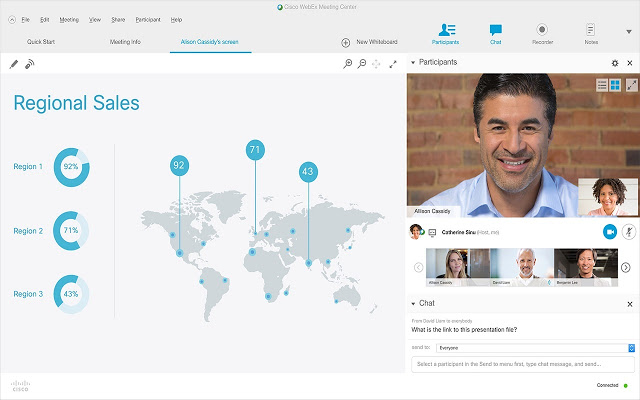640x400 pixels.
Task: Show next participant video thumbnails
Action: pyautogui.click(x=626, y=267)
